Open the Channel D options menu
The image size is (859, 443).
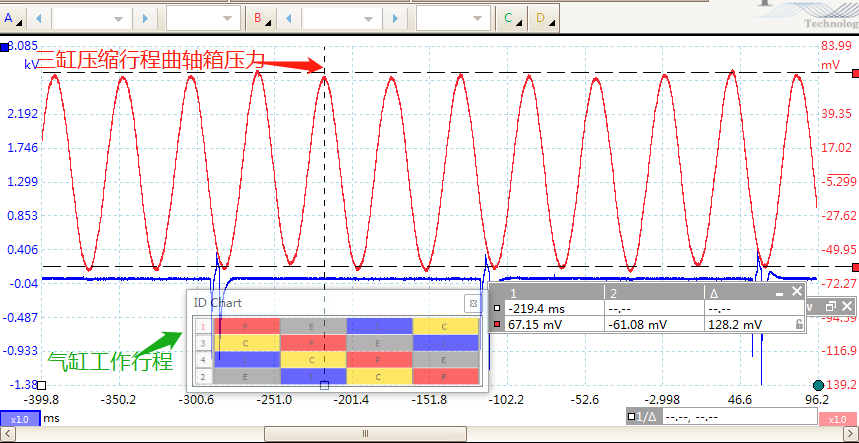click(543, 18)
